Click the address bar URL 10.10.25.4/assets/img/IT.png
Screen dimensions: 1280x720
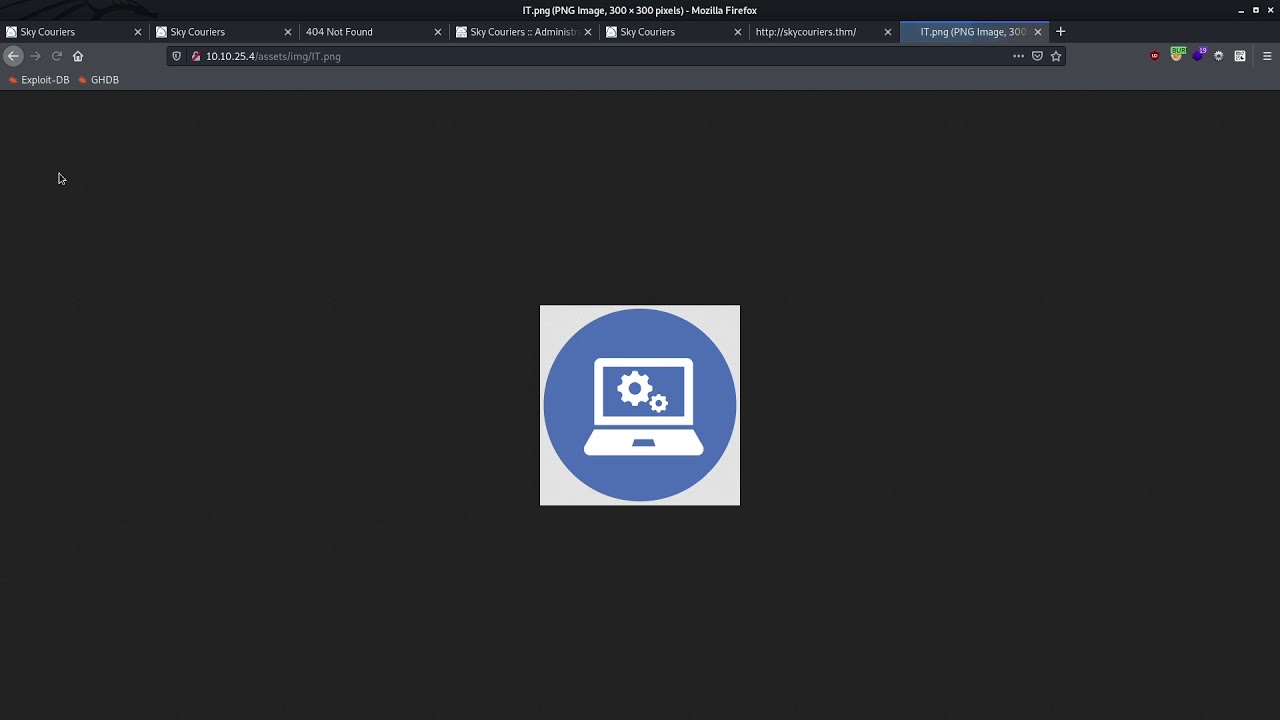[x=273, y=56]
